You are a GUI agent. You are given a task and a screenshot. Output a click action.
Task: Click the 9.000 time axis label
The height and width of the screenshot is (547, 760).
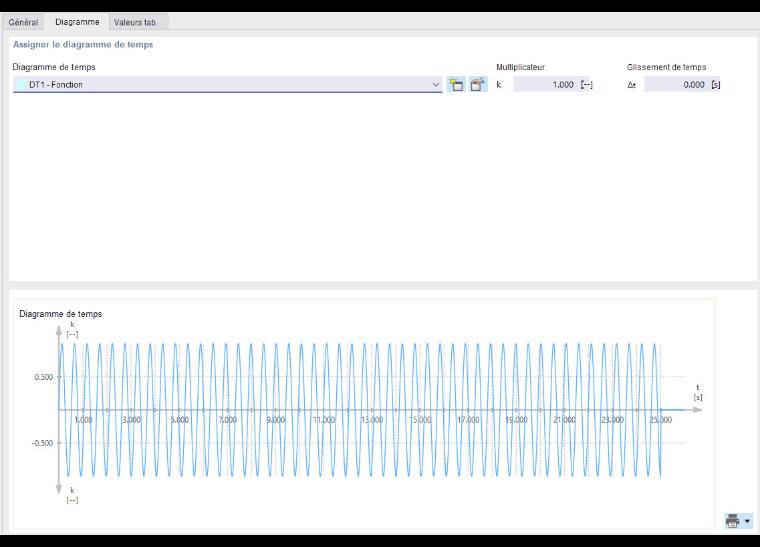276,420
